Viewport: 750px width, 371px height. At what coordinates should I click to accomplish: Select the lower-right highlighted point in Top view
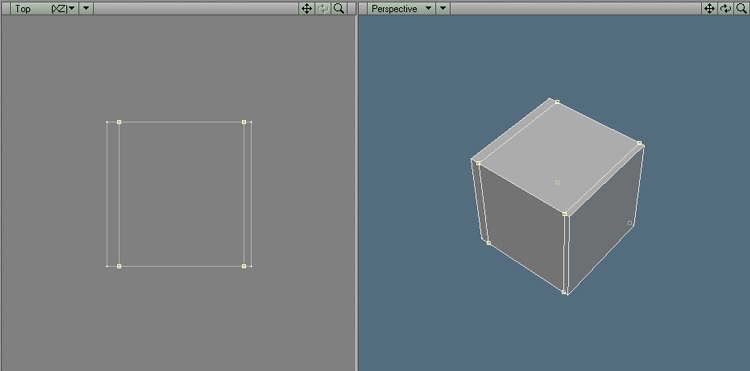click(x=244, y=266)
